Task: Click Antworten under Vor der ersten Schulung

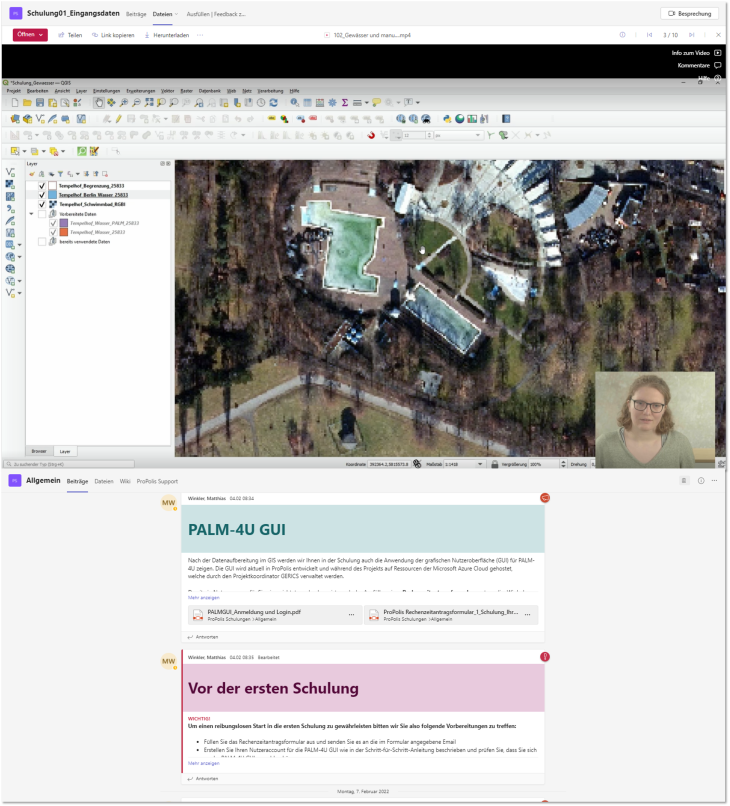Action: tap(203, 779)
